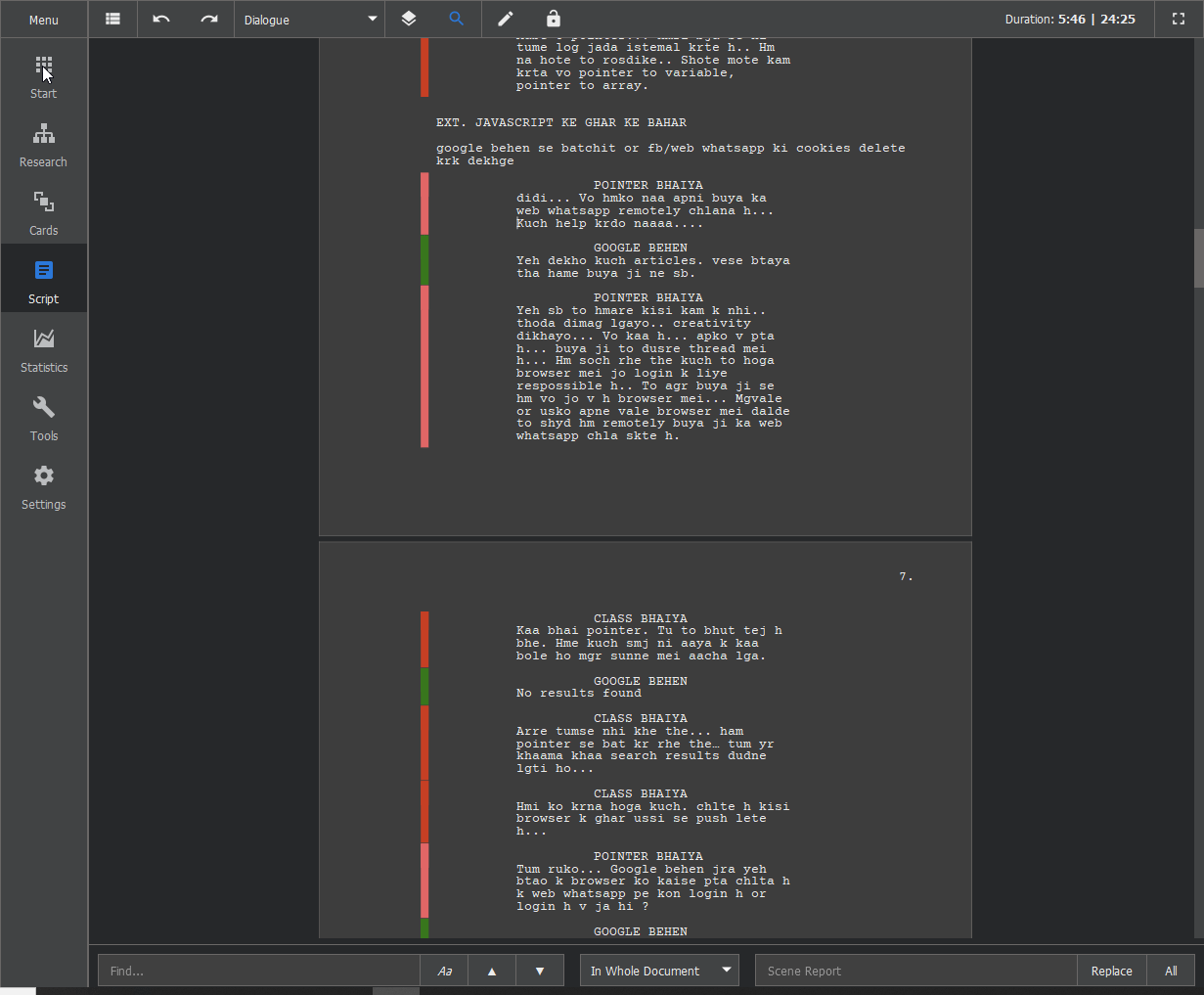1204x995 pixels.
Task: Open the Start section in sidebar
Action: (x=43, y=77)
